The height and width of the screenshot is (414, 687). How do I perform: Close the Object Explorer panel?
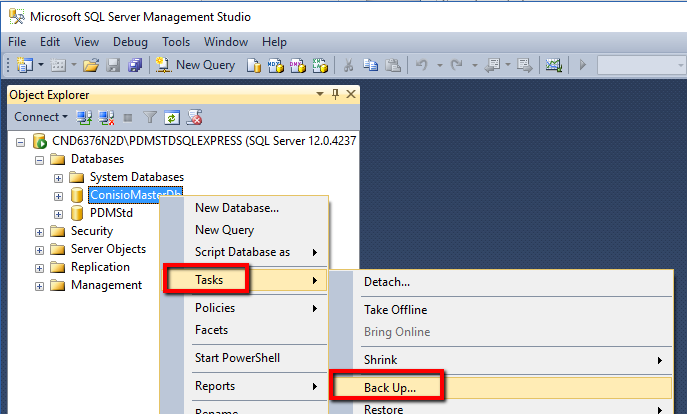click(351, 94)
